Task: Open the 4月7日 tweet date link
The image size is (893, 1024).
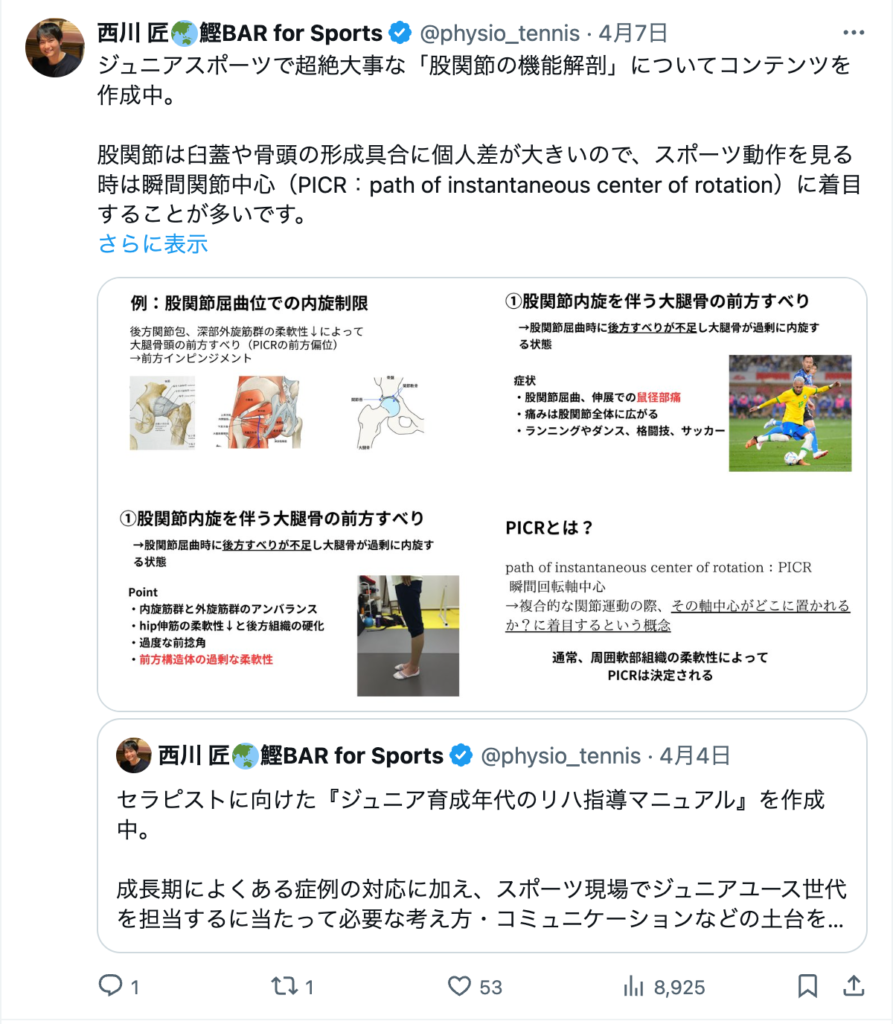Action: tap(633, 33)
